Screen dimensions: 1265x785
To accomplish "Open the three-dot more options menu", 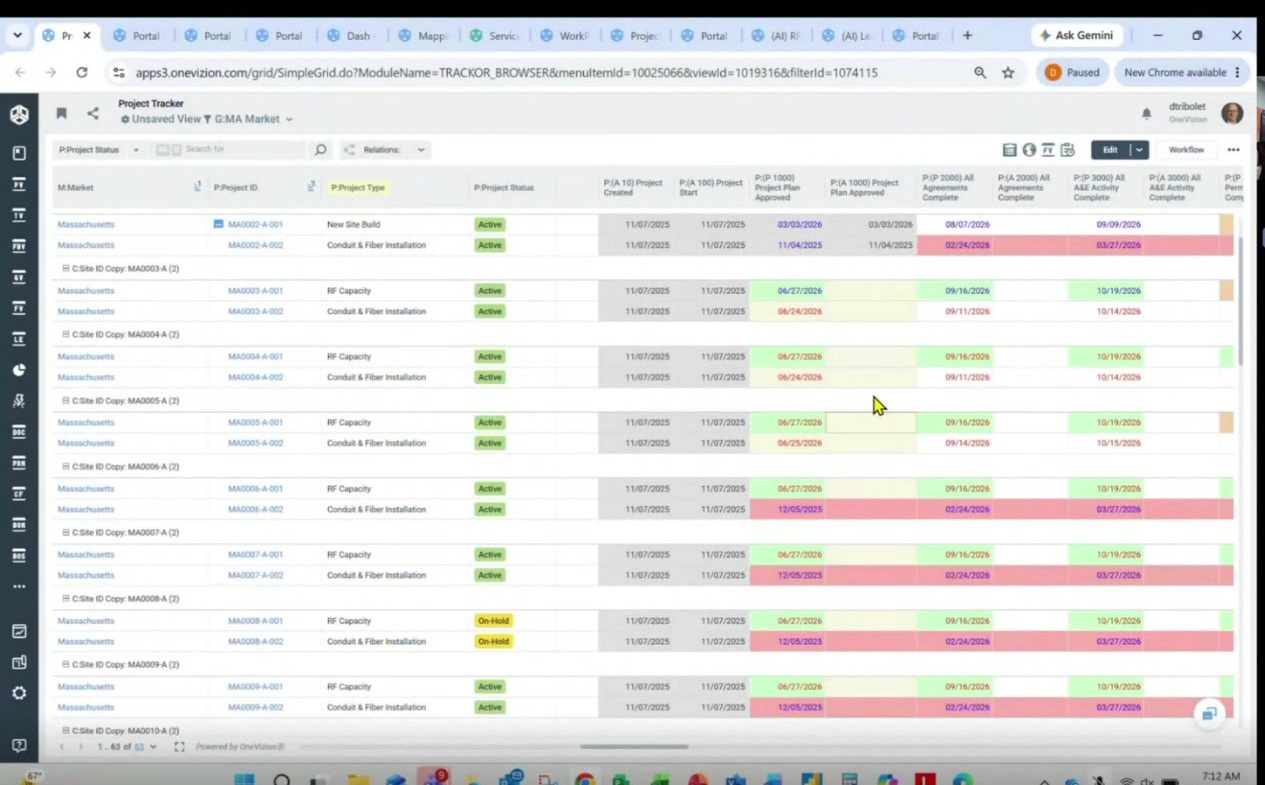I will pos(1234,150).
